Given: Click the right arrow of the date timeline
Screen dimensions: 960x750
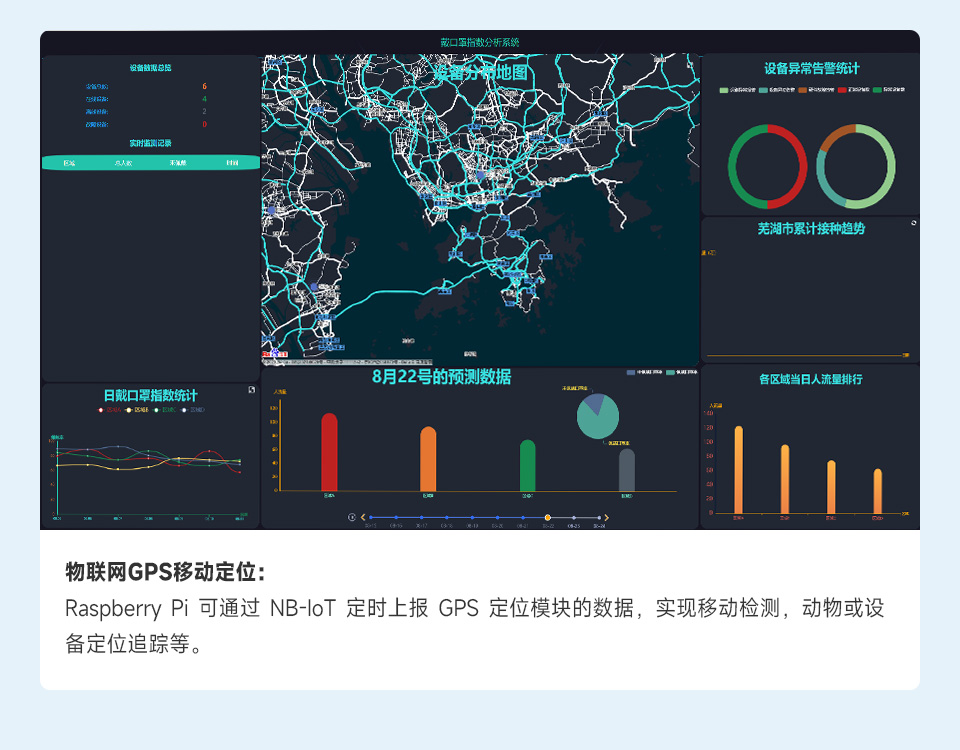Looking at the screenshot, I should pyautogui.click(x=607, y=515).
